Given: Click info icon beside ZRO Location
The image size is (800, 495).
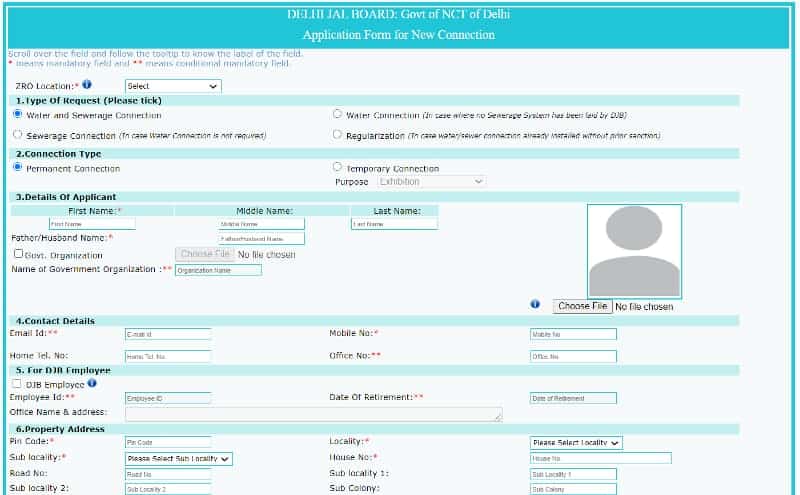Looking at the screenshot, I should click(x=87, y=84).
